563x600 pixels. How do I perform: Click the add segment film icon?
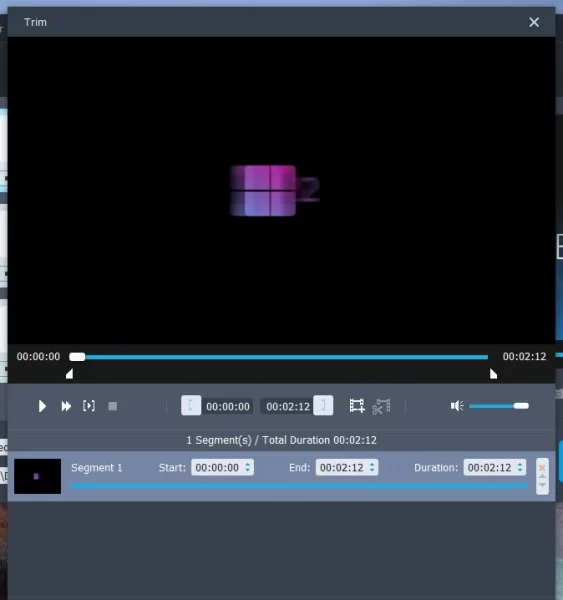(357, 406)
